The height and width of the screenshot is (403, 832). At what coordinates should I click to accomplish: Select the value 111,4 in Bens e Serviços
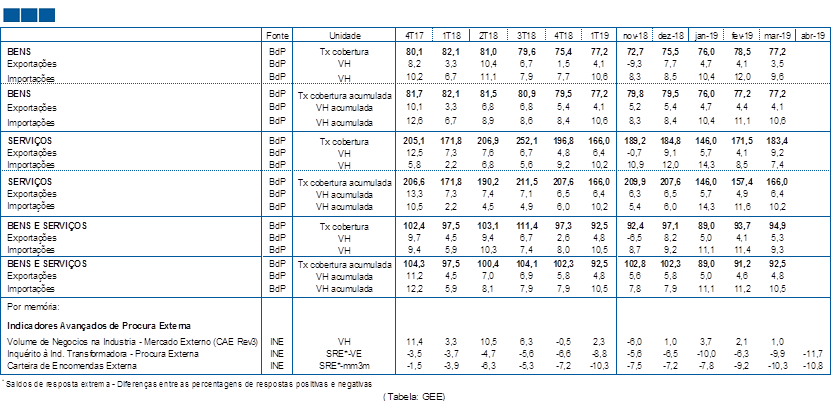(x=526, y=226)
